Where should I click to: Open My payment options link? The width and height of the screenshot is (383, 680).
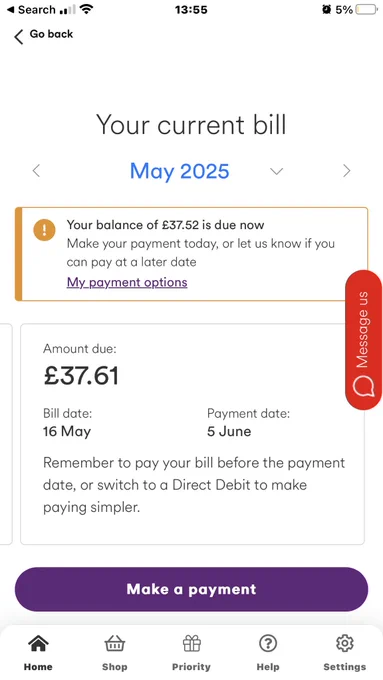tap(127, 282)
